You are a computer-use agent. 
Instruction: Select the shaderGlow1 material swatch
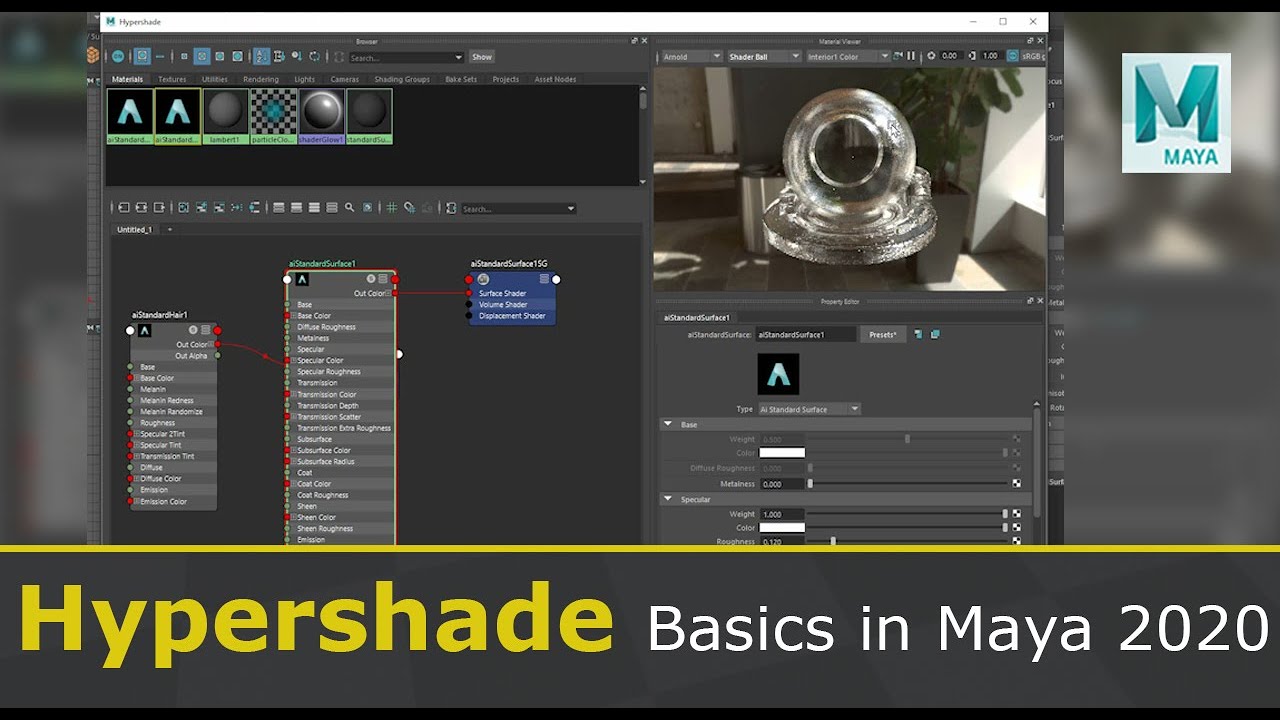click(x=321, y=116)
